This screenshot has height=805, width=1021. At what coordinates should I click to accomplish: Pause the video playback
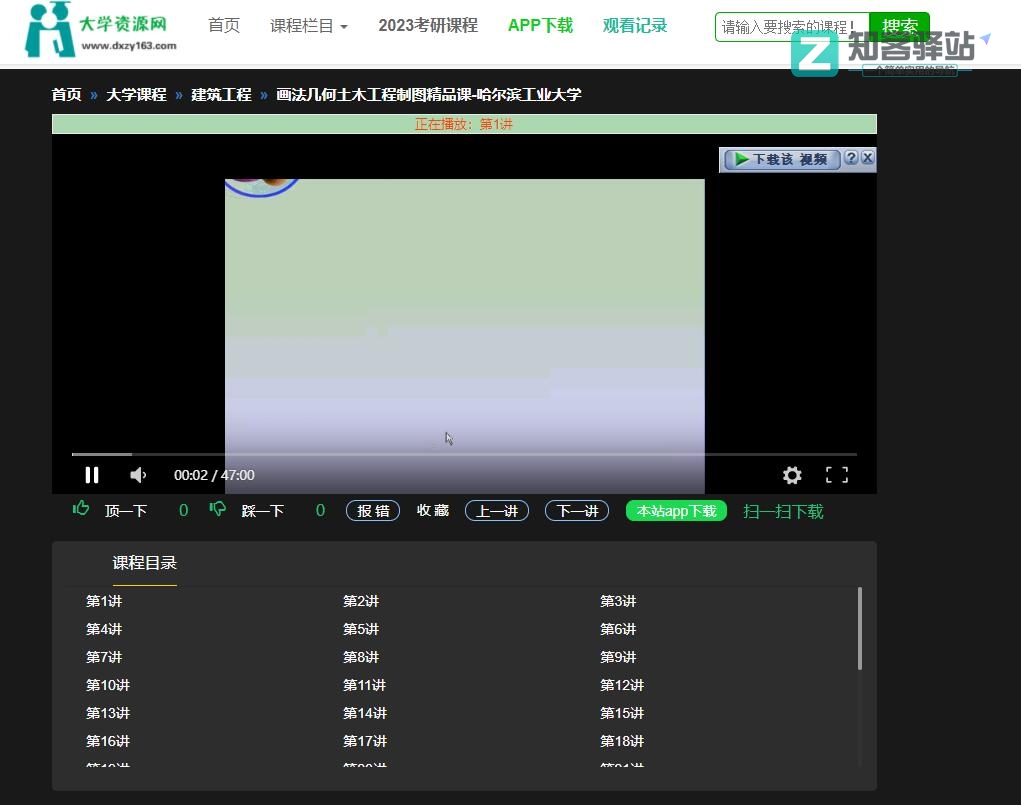pos(92,475)
